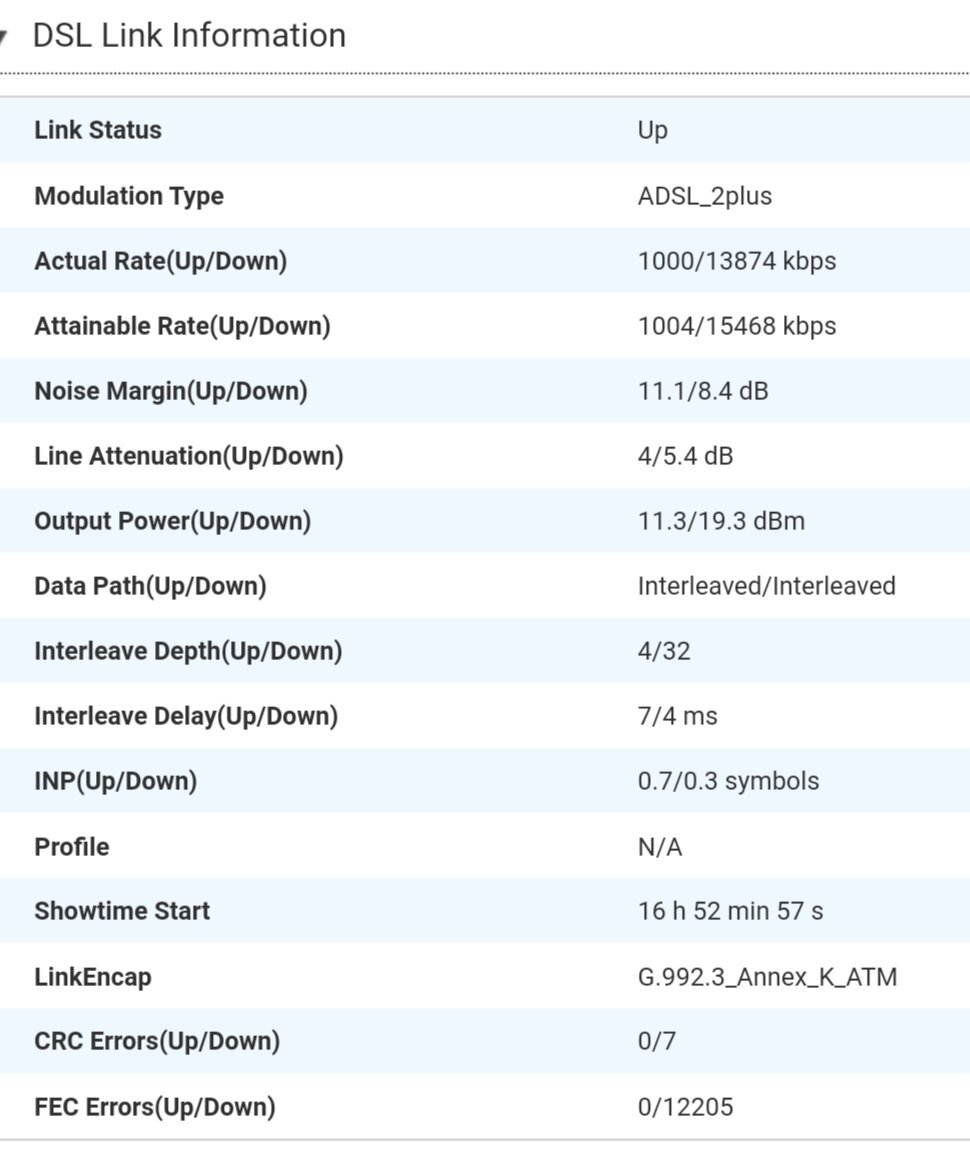The width and height of the screenshot is (970, 1172).
Task: Click the Showtime Start duration value
Action: pos(730,911)
